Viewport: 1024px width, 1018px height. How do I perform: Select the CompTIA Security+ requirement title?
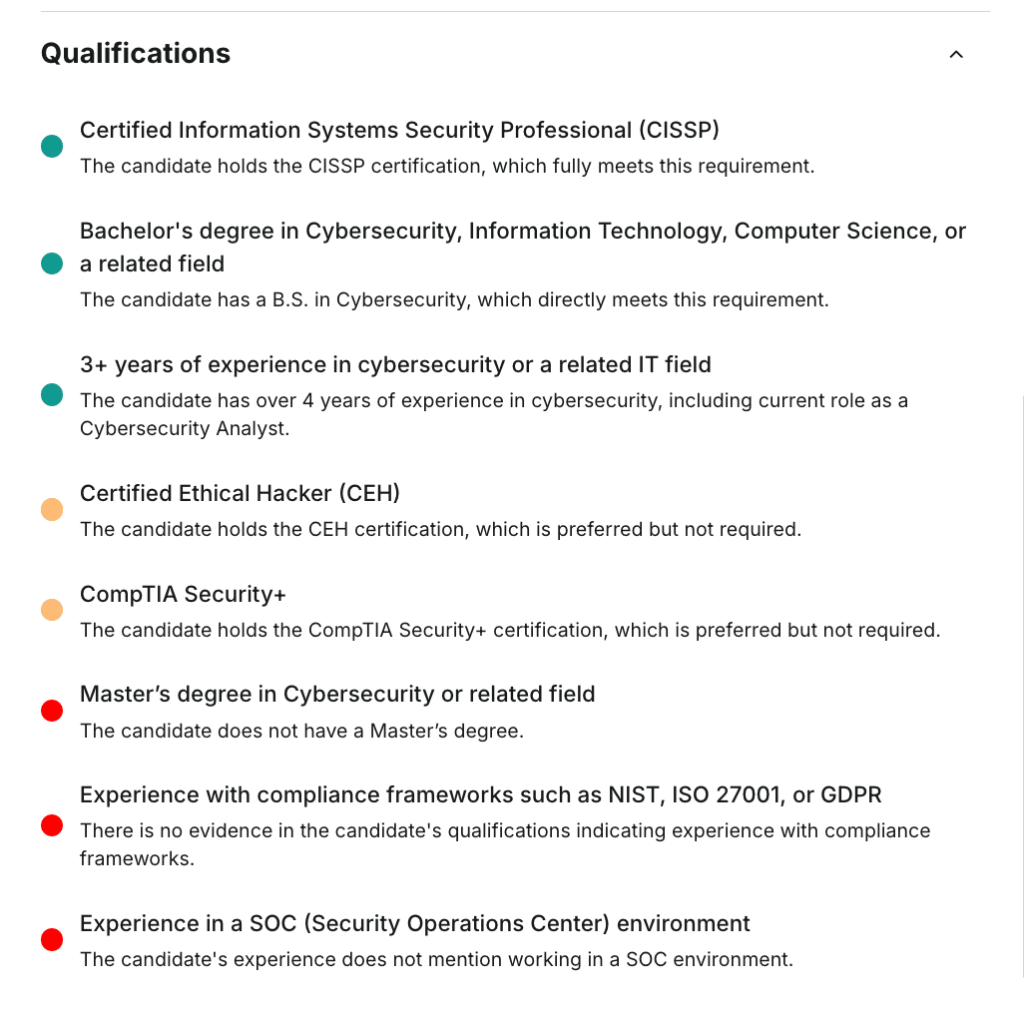(x=183, y=594)
